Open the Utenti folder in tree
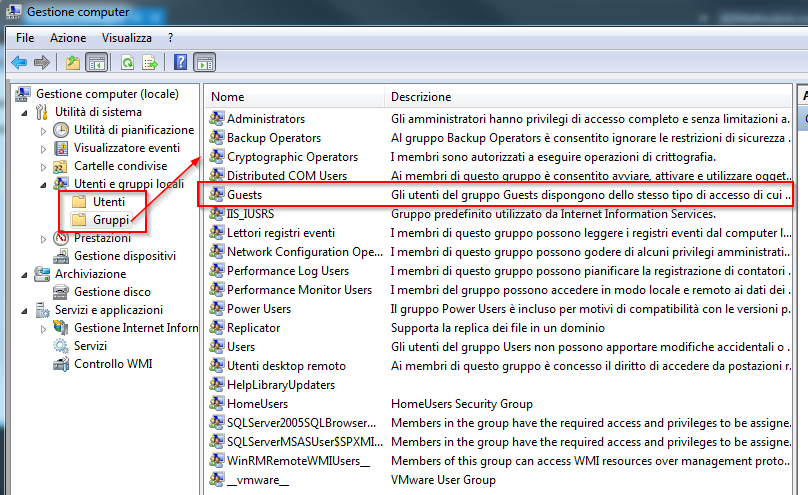Image resolution: width=808 pixels, height=495 pixels. [x=109, y=202]
